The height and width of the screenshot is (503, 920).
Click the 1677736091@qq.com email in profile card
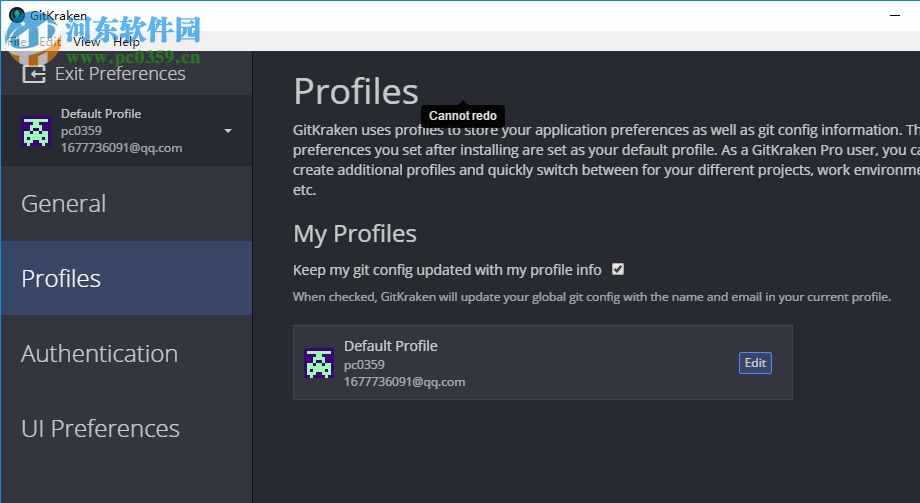404,382
